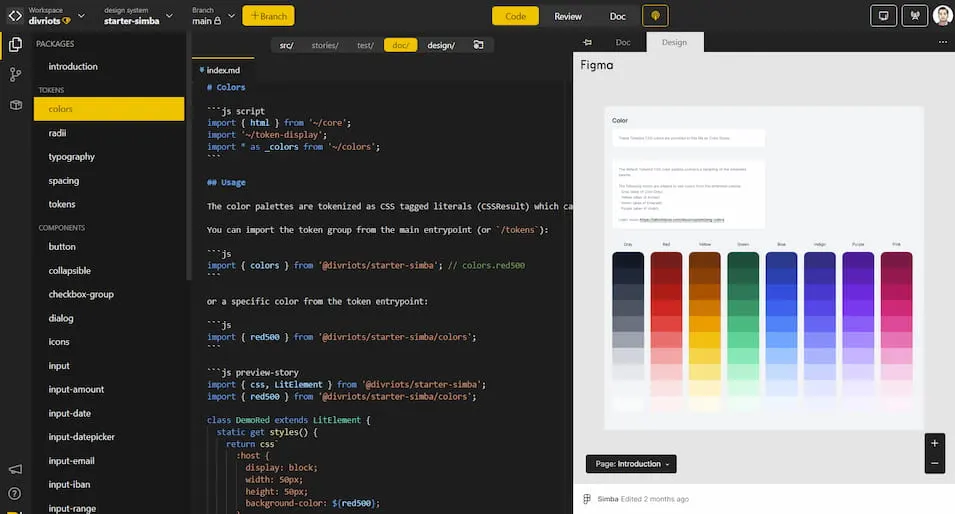Open the help question mark icon
The height and width of the screenshot is (514, 955).
[15, 493]
